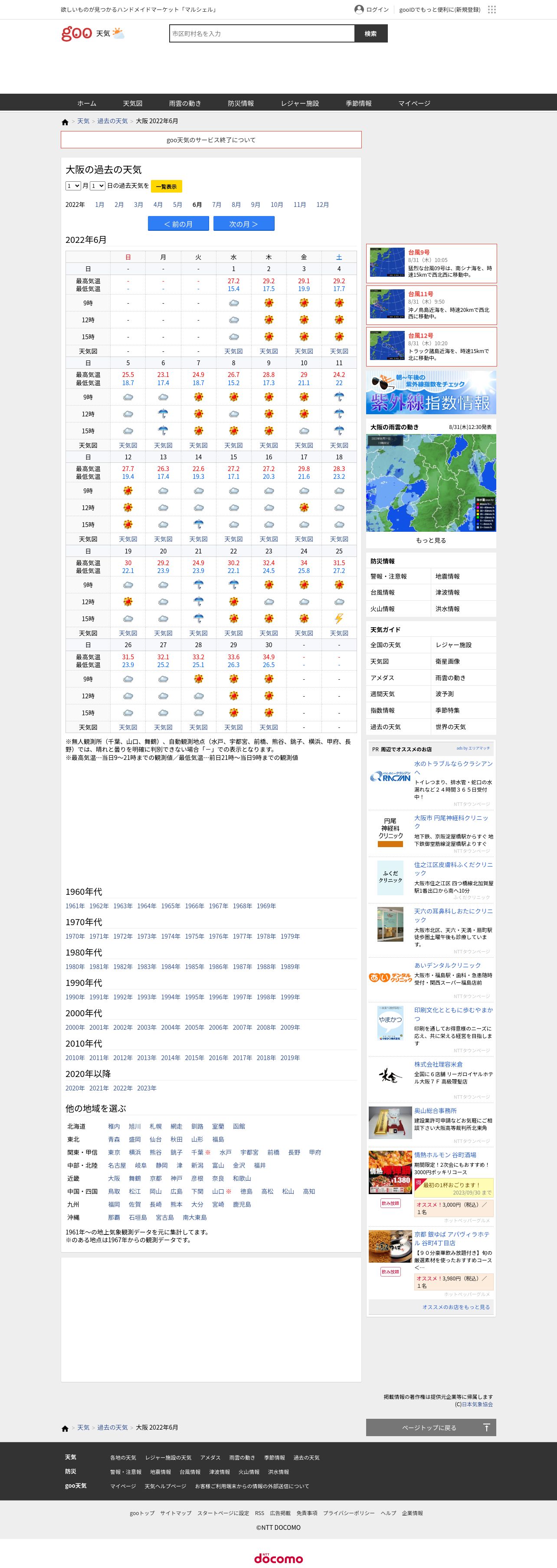
Task: Switch to the 12月 month tab
Action: pyautogui.click(x=323, y=205)
